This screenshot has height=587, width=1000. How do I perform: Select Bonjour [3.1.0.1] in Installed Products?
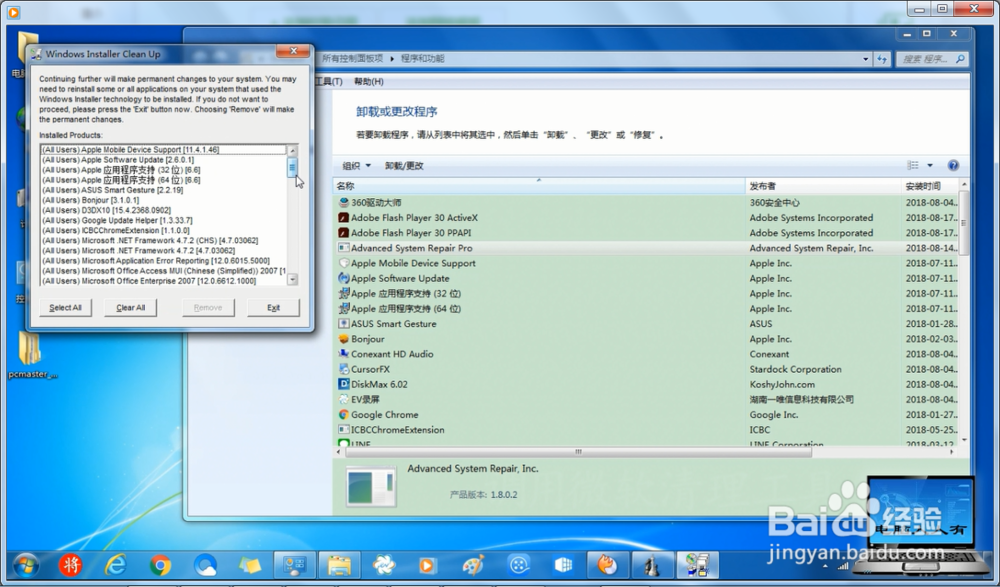coord(164,200)
